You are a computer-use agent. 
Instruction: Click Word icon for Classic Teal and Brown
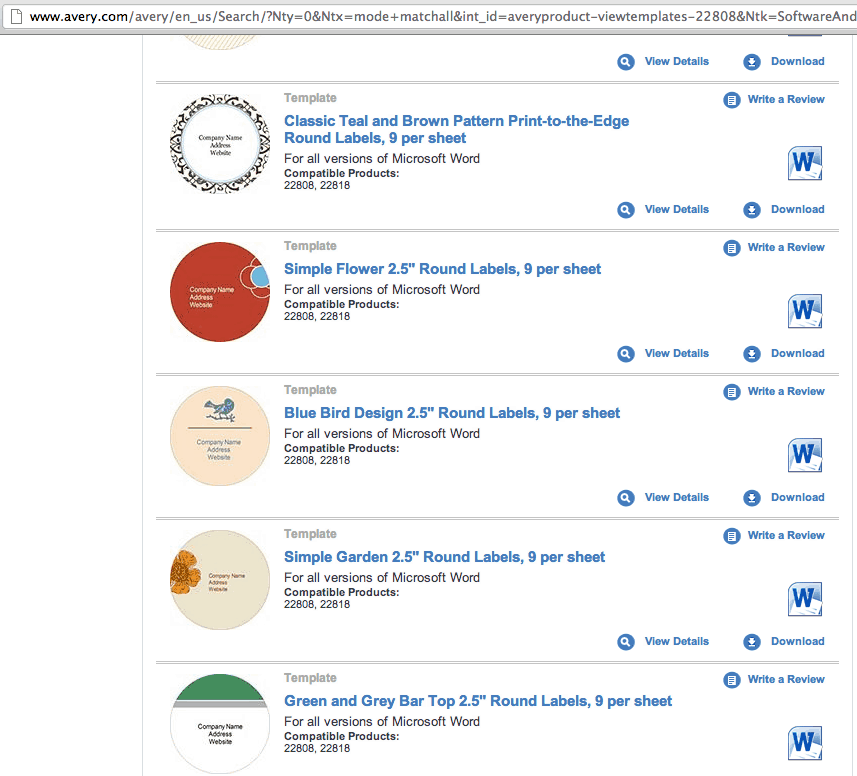[805, 163]
